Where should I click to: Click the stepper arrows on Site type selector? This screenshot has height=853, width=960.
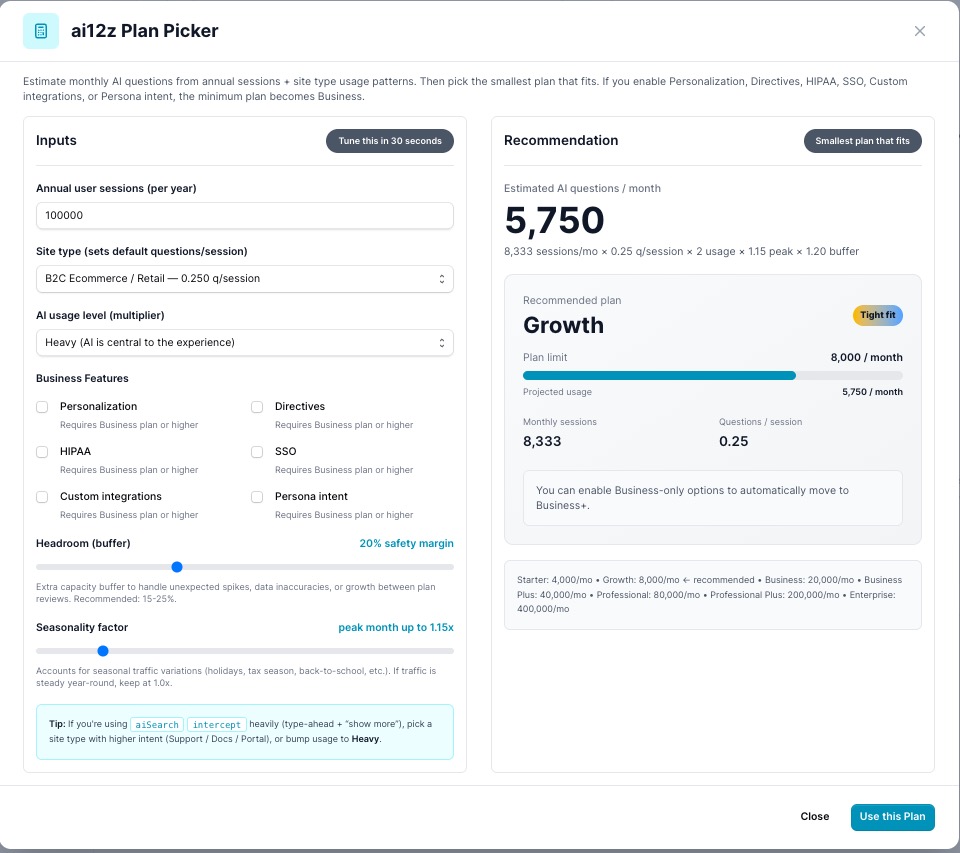[441, 279]
